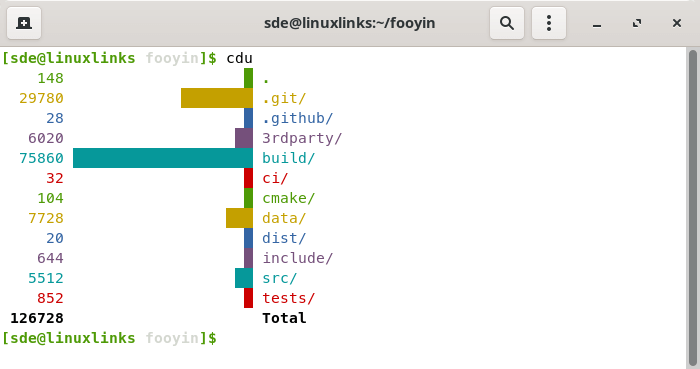Click the blue size value 28
700x369 pixels.
tap(55, 118)
